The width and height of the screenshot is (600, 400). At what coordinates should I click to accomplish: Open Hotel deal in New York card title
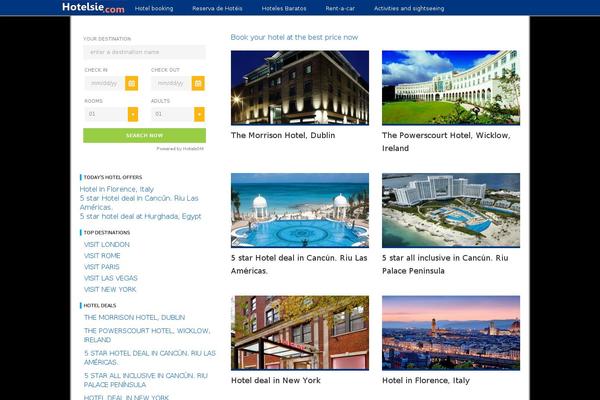tap(276, 380)
